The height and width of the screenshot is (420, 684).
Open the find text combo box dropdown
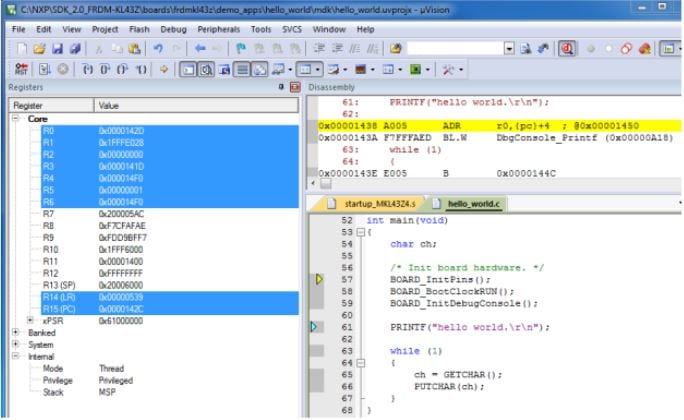click(510, 49)
